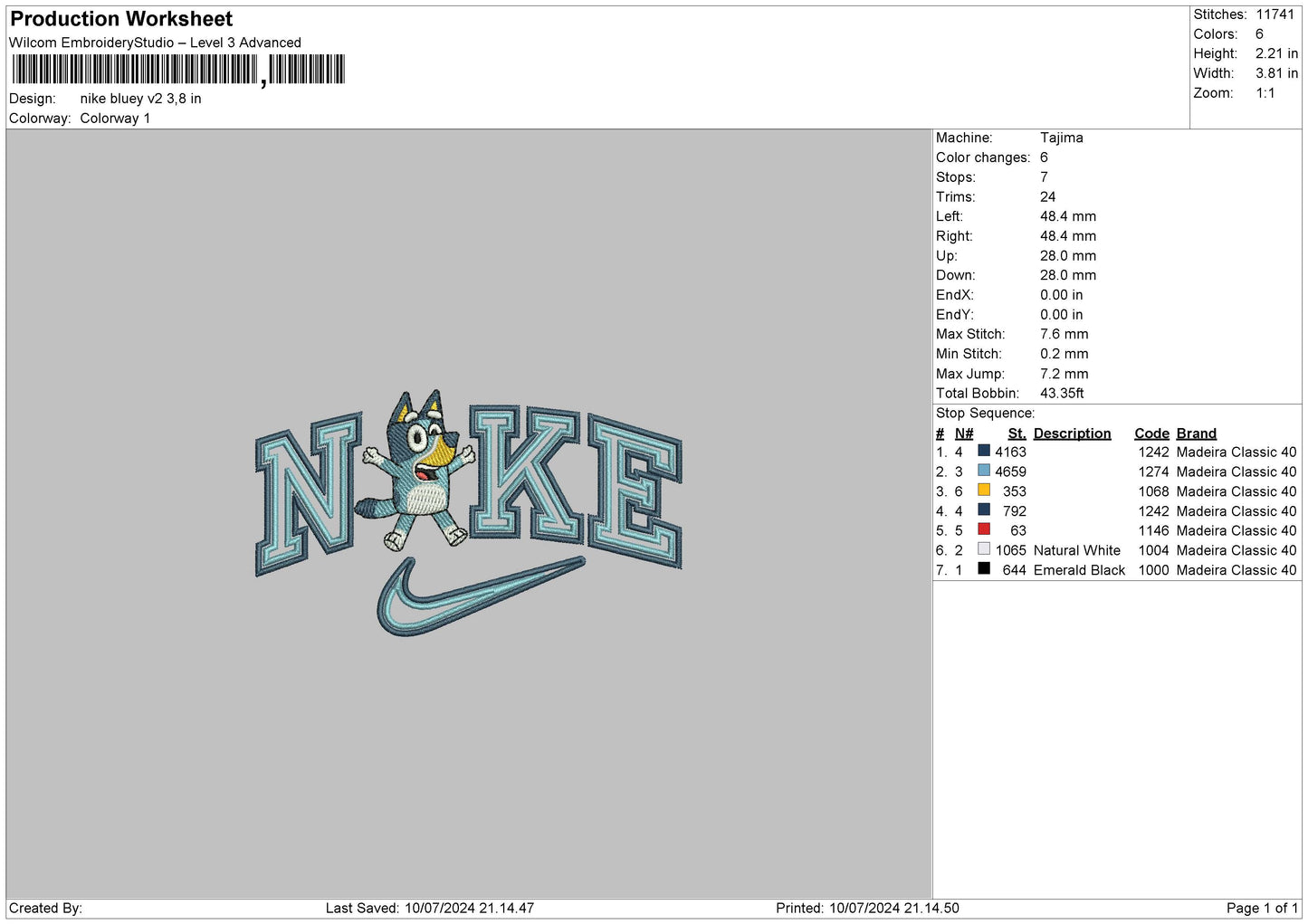Viewport: 1308px width, 924px height.
Task: Click thread code '1274' in stop 2
Action: click(x=1153, y=472)
